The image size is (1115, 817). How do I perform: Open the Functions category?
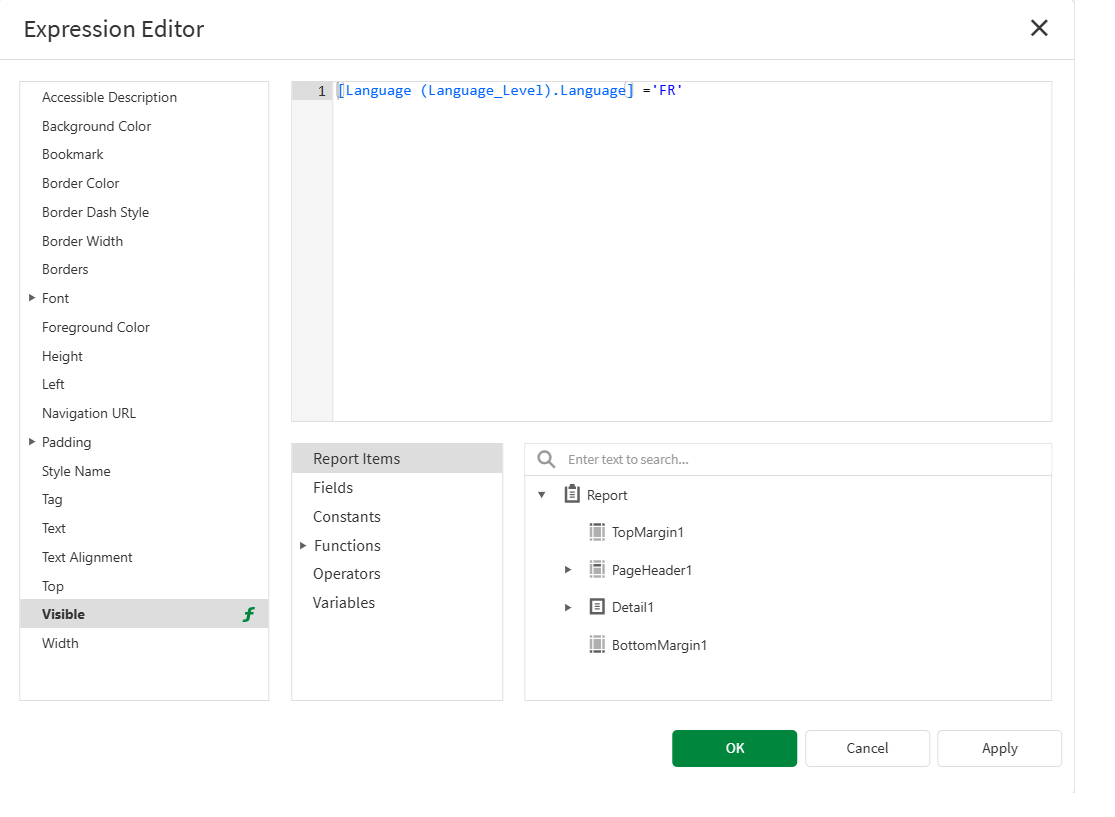tap(348, 546)
